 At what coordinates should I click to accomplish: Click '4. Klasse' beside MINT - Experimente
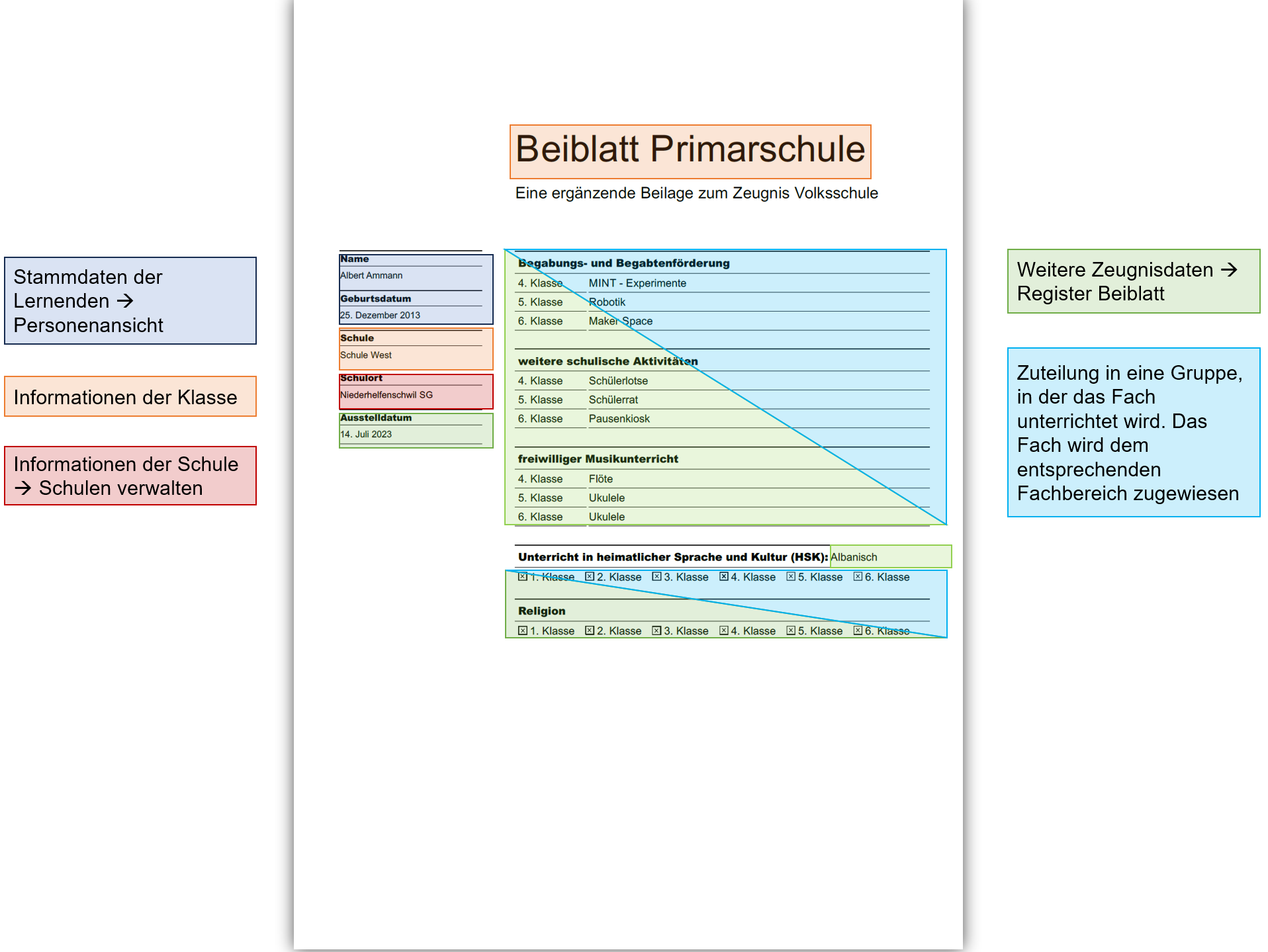(540, 283)
